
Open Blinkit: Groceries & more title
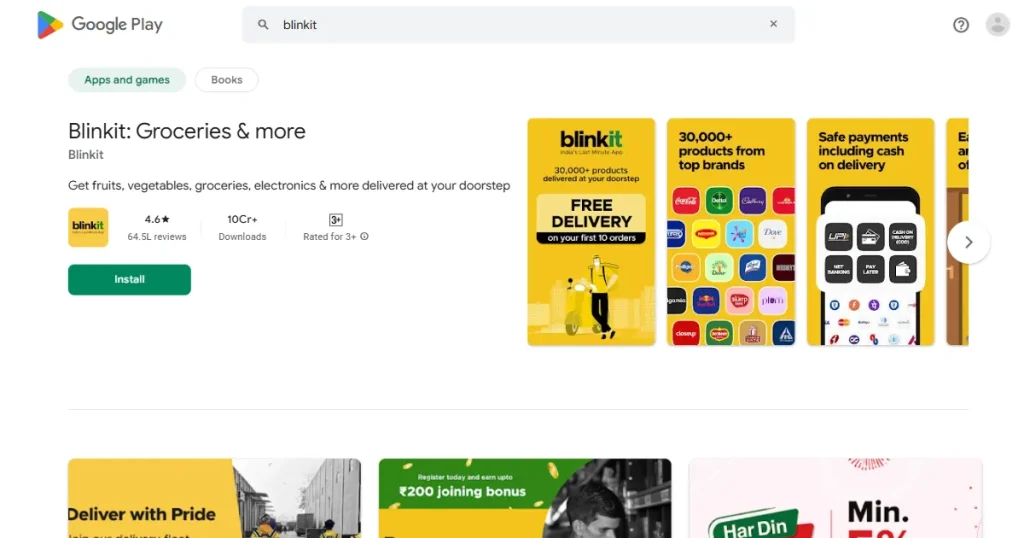[187, 131]
